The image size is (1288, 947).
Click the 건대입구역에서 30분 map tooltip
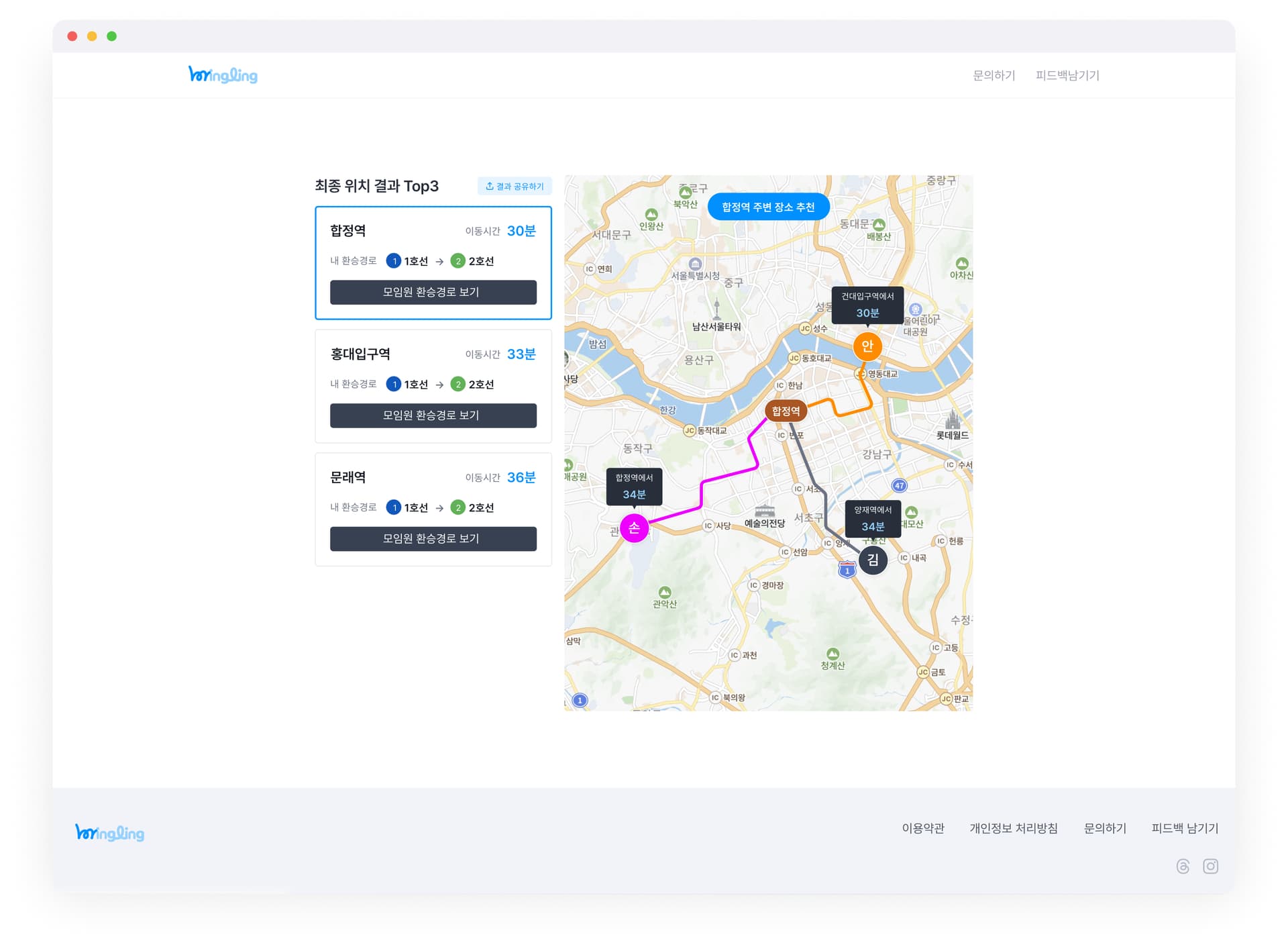(867, 305)
